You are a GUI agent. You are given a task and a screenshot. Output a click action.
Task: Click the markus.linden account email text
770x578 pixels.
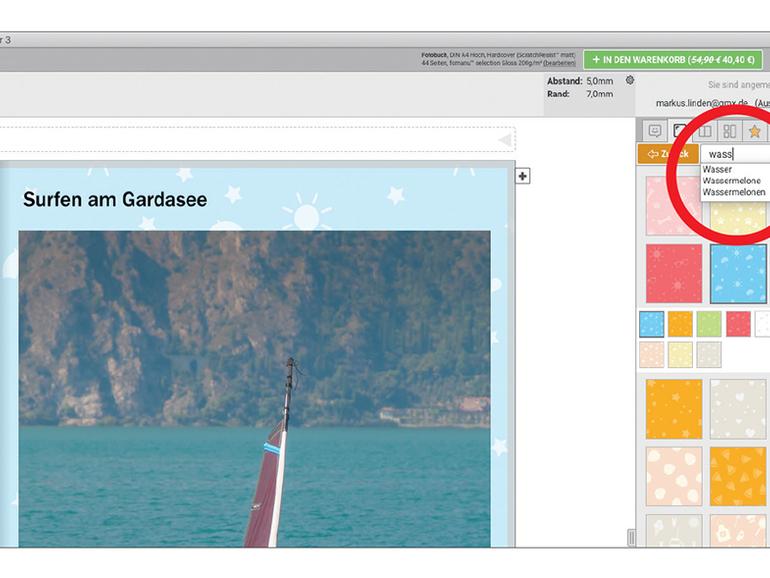(x=702, y=103)
